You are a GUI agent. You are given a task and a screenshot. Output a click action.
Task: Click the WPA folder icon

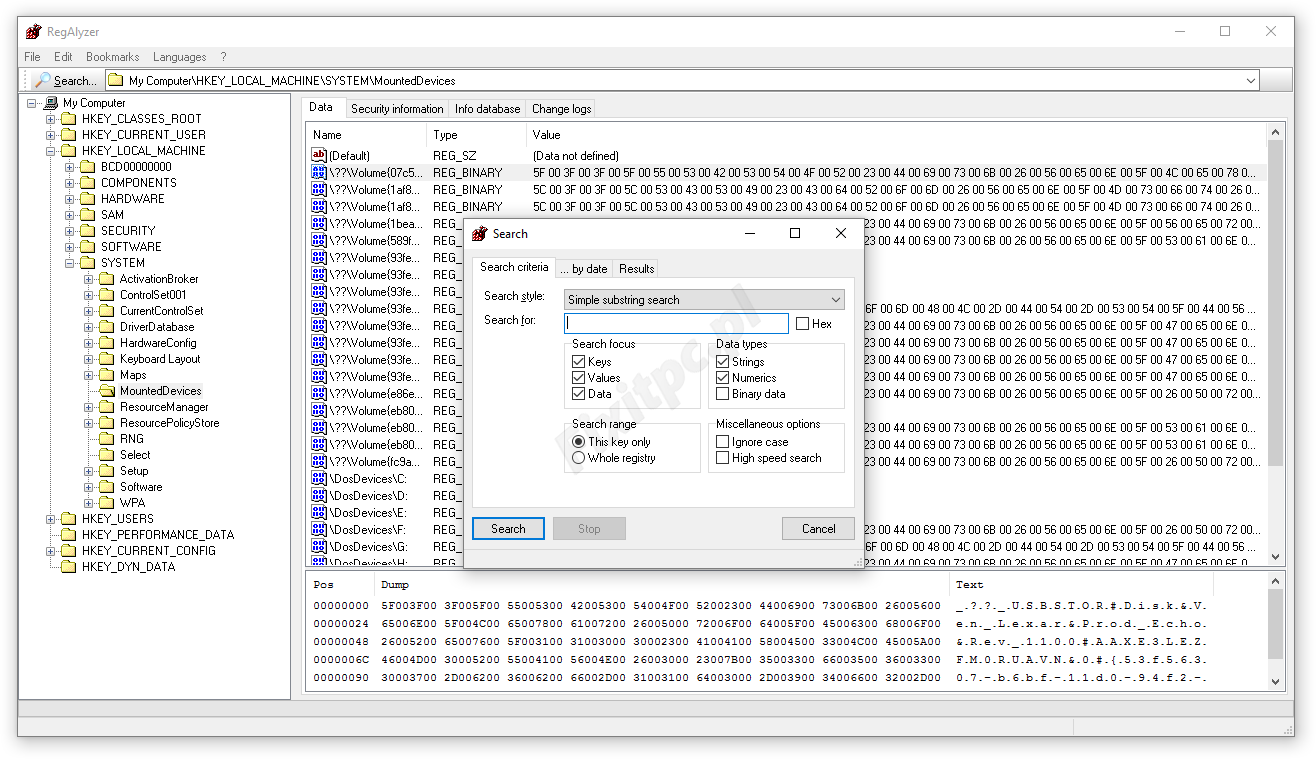106,503
